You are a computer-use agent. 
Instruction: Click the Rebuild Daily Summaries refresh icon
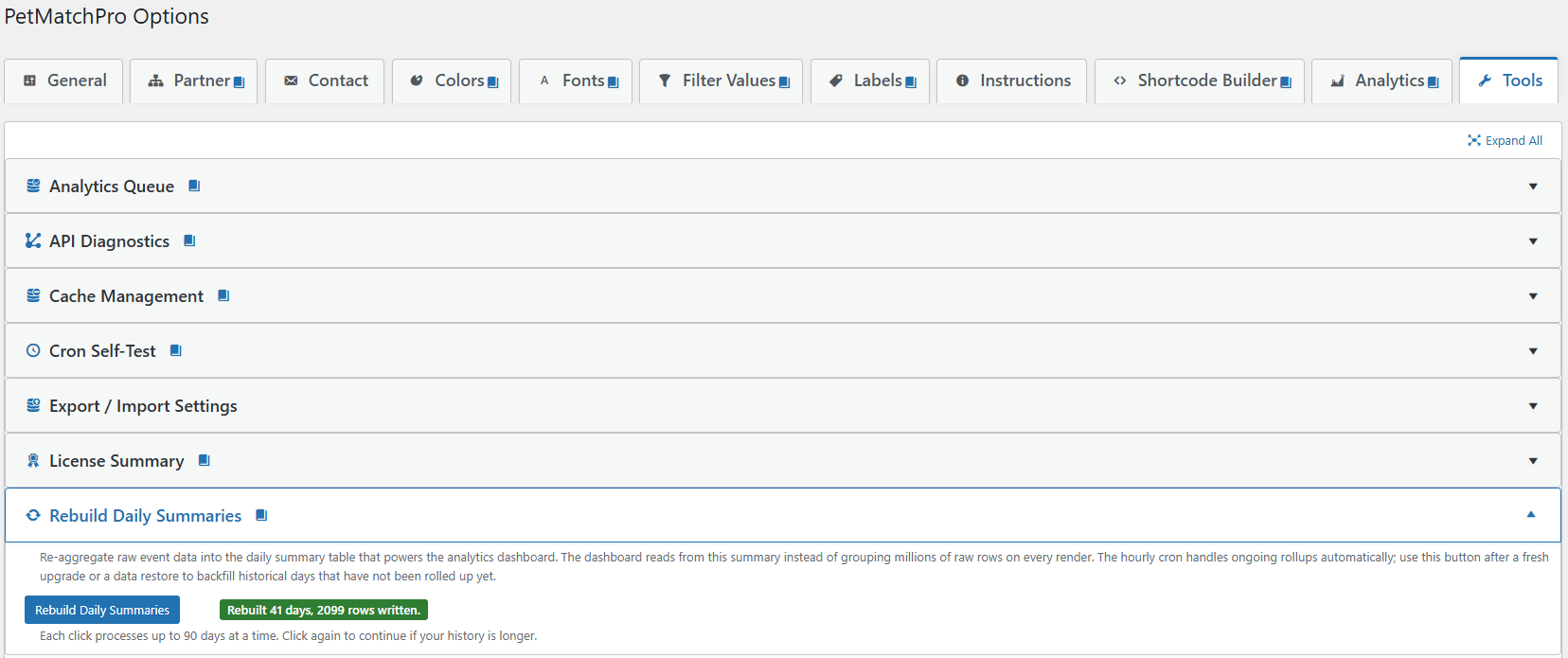33,515
